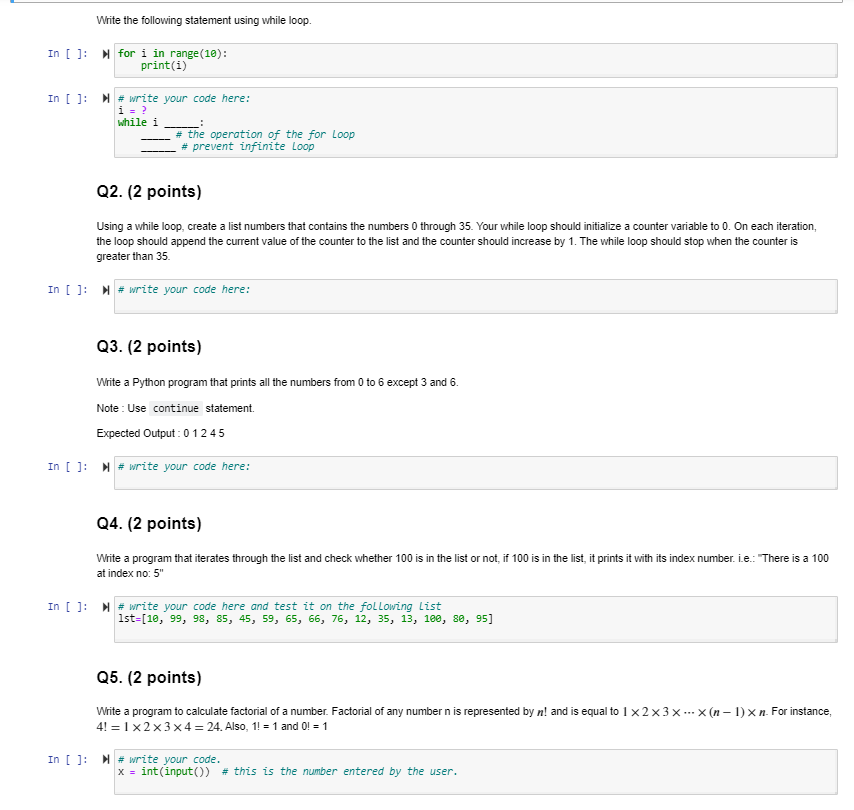Click the run arrow beside the Q5 factorial cell
The width and height of the screenshot is (854, 810).
105,759
